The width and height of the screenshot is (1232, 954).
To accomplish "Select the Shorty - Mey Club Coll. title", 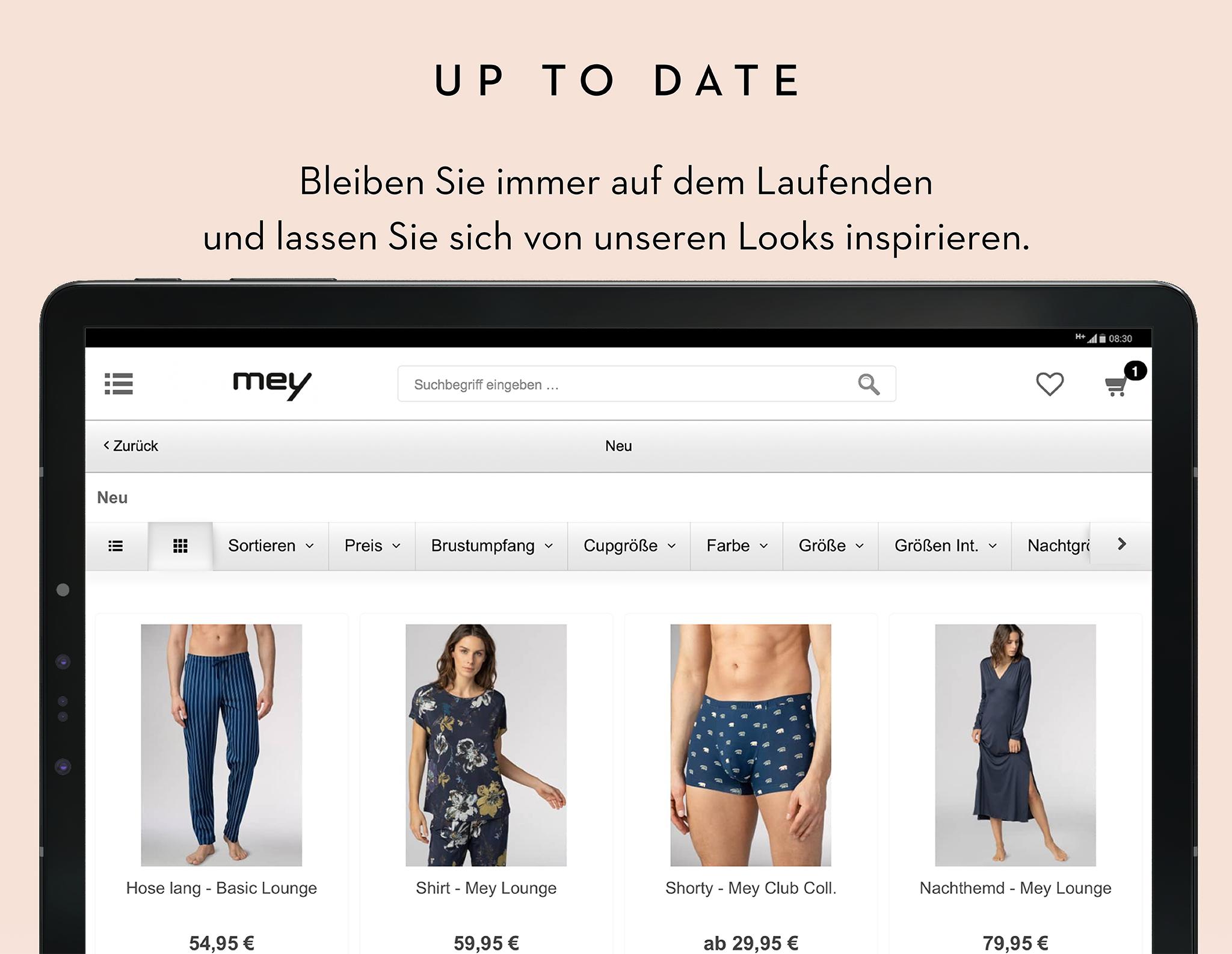I will coord(751,888).
